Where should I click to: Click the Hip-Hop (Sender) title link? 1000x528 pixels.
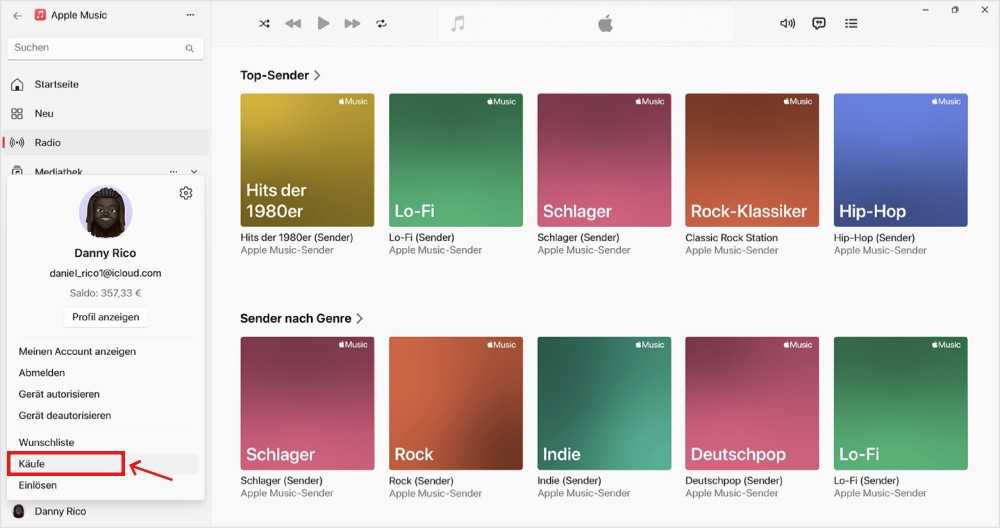tap(874, 238)
